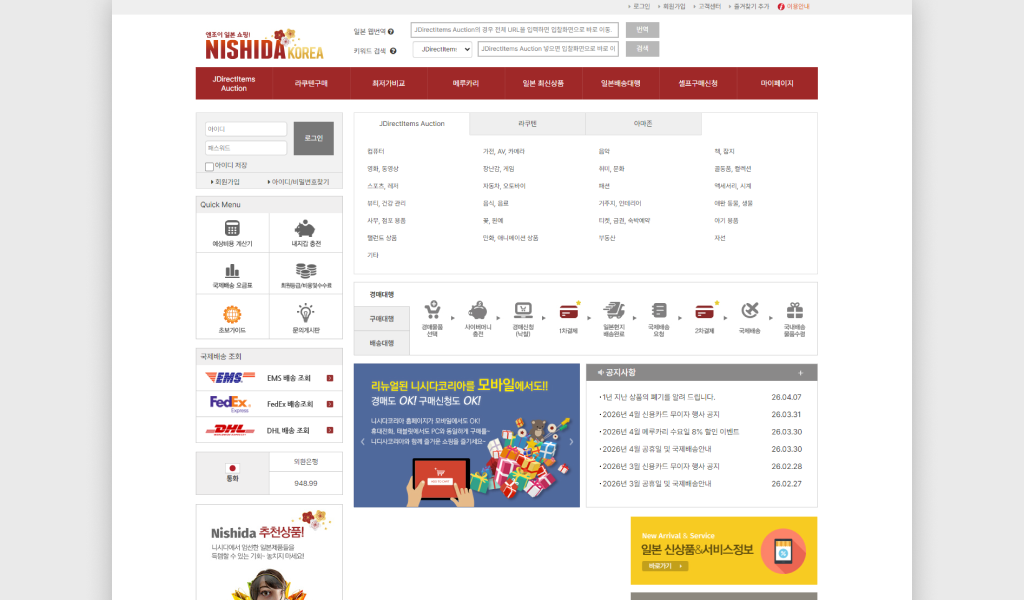This screenshot has width=1024, height=600.
Task: Click the 바로가기 button in the yellow banner
Action: point(666,565)
